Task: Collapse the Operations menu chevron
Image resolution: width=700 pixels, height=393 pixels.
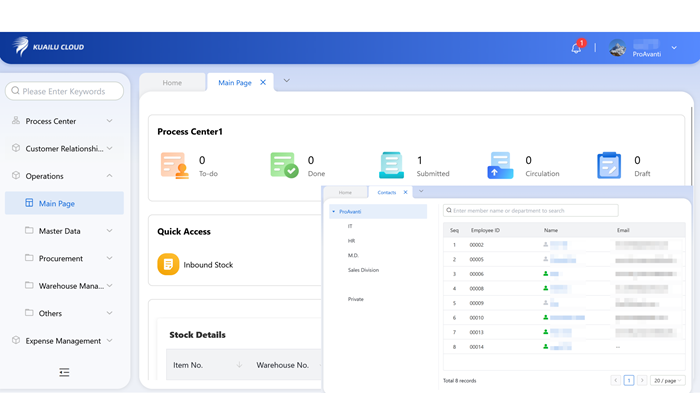Action: coord(109,176)
